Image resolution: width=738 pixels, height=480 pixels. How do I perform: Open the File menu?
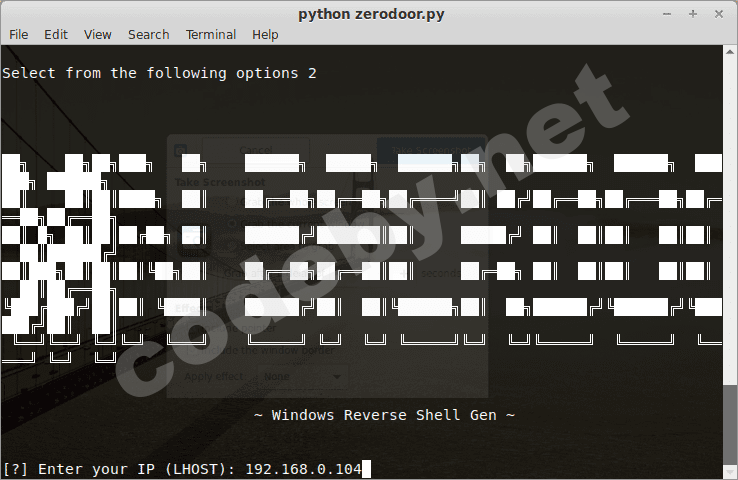tap(18, 34)
